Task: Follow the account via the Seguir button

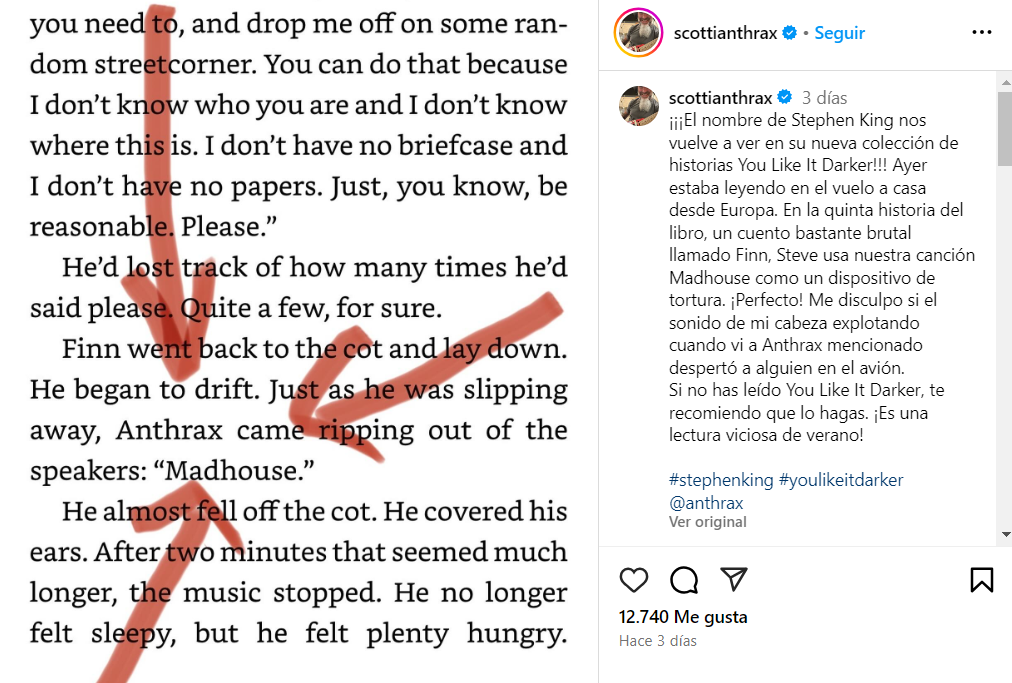Action: [839, 33]
